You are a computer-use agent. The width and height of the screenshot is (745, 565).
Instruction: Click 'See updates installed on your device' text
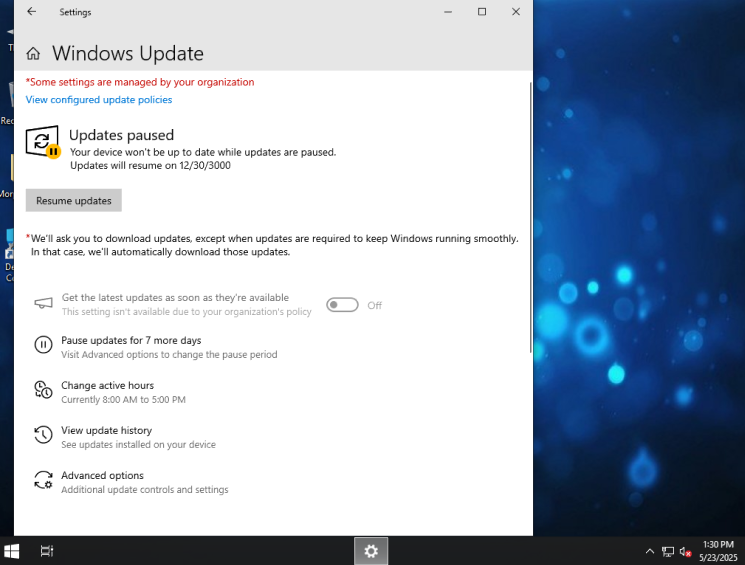(x=138, y=445)
